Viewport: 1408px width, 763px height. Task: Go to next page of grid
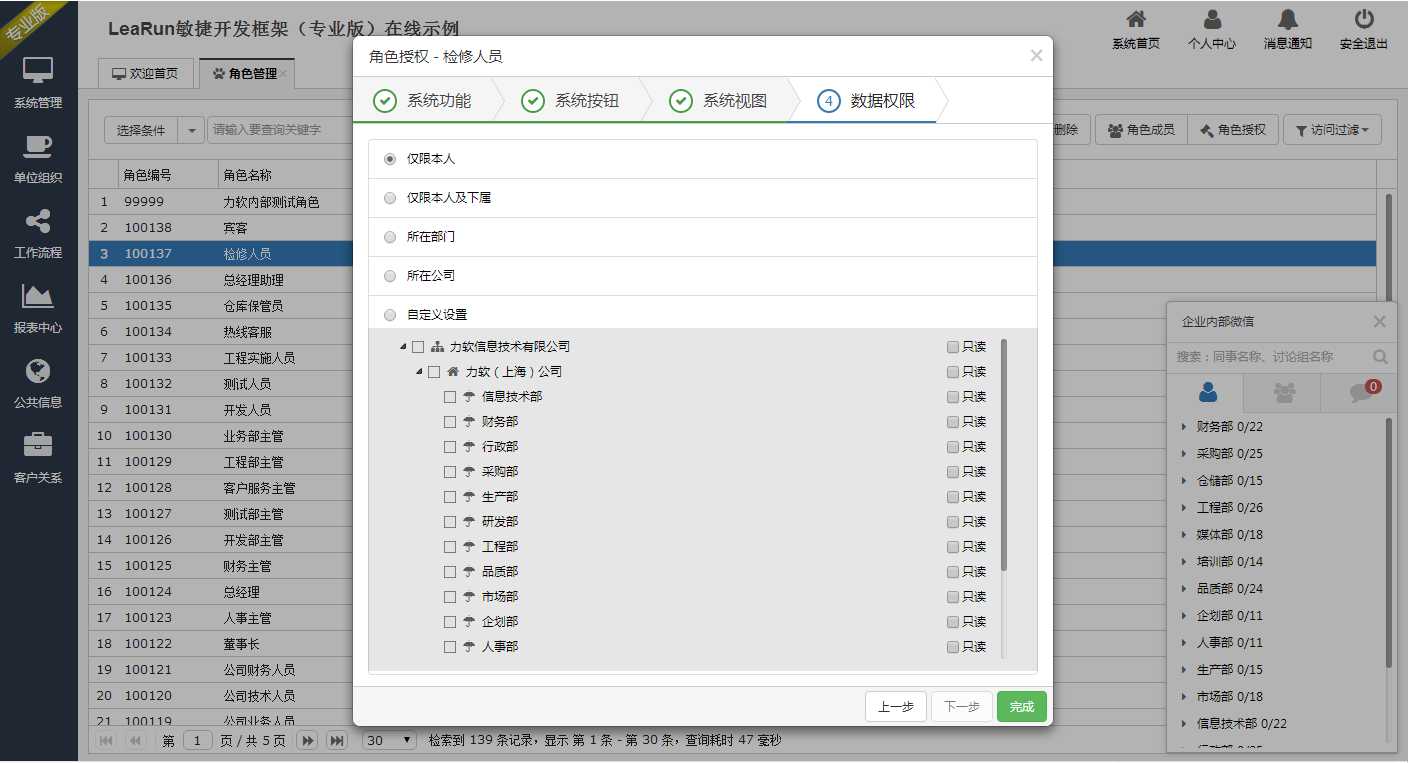[308, 741]
